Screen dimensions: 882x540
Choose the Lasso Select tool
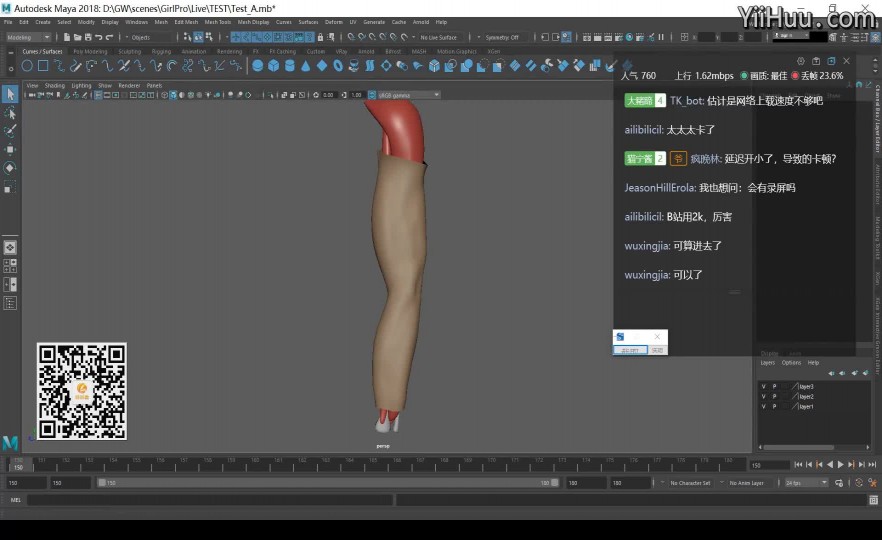coord(10,113)
